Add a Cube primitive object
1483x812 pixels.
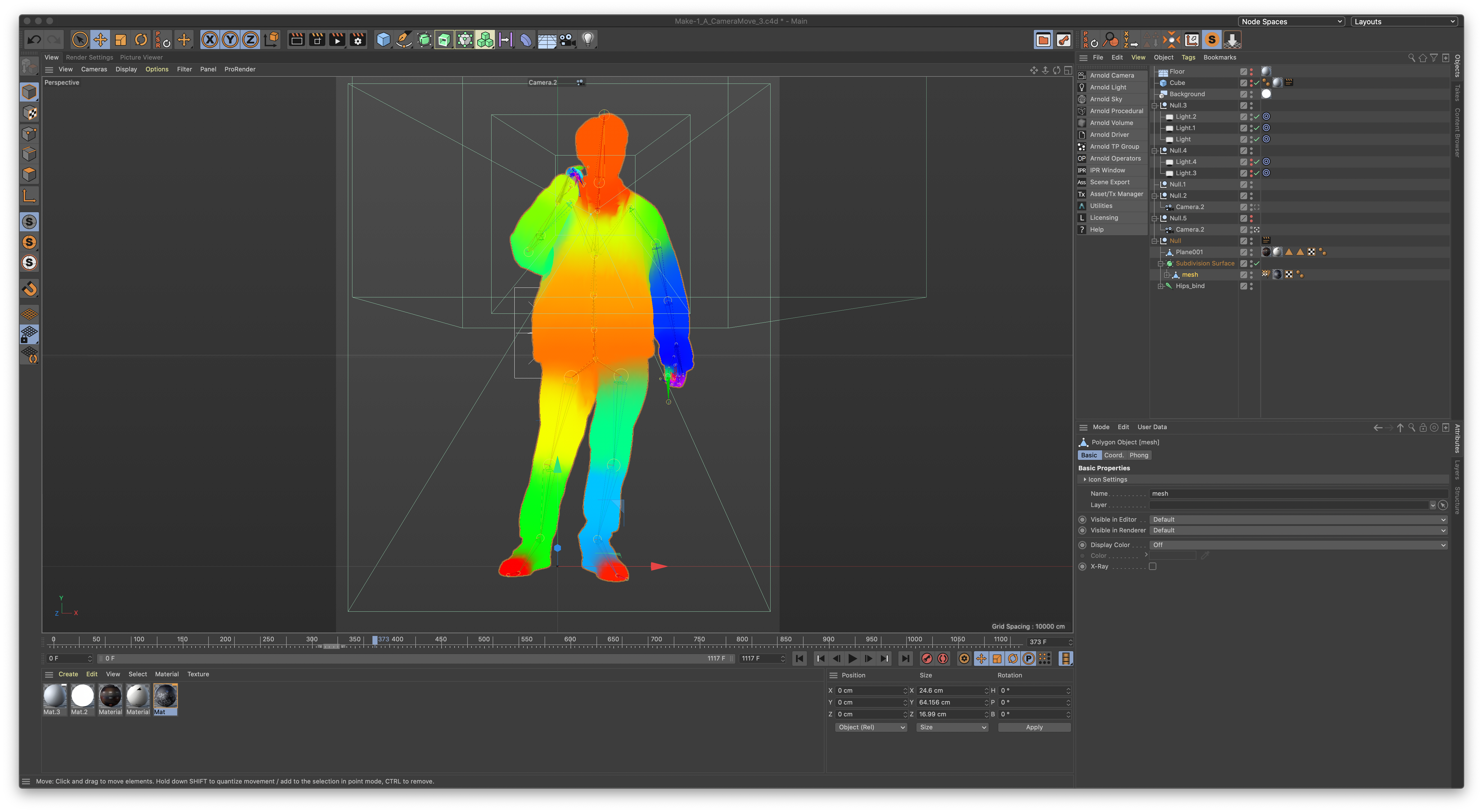383,40
